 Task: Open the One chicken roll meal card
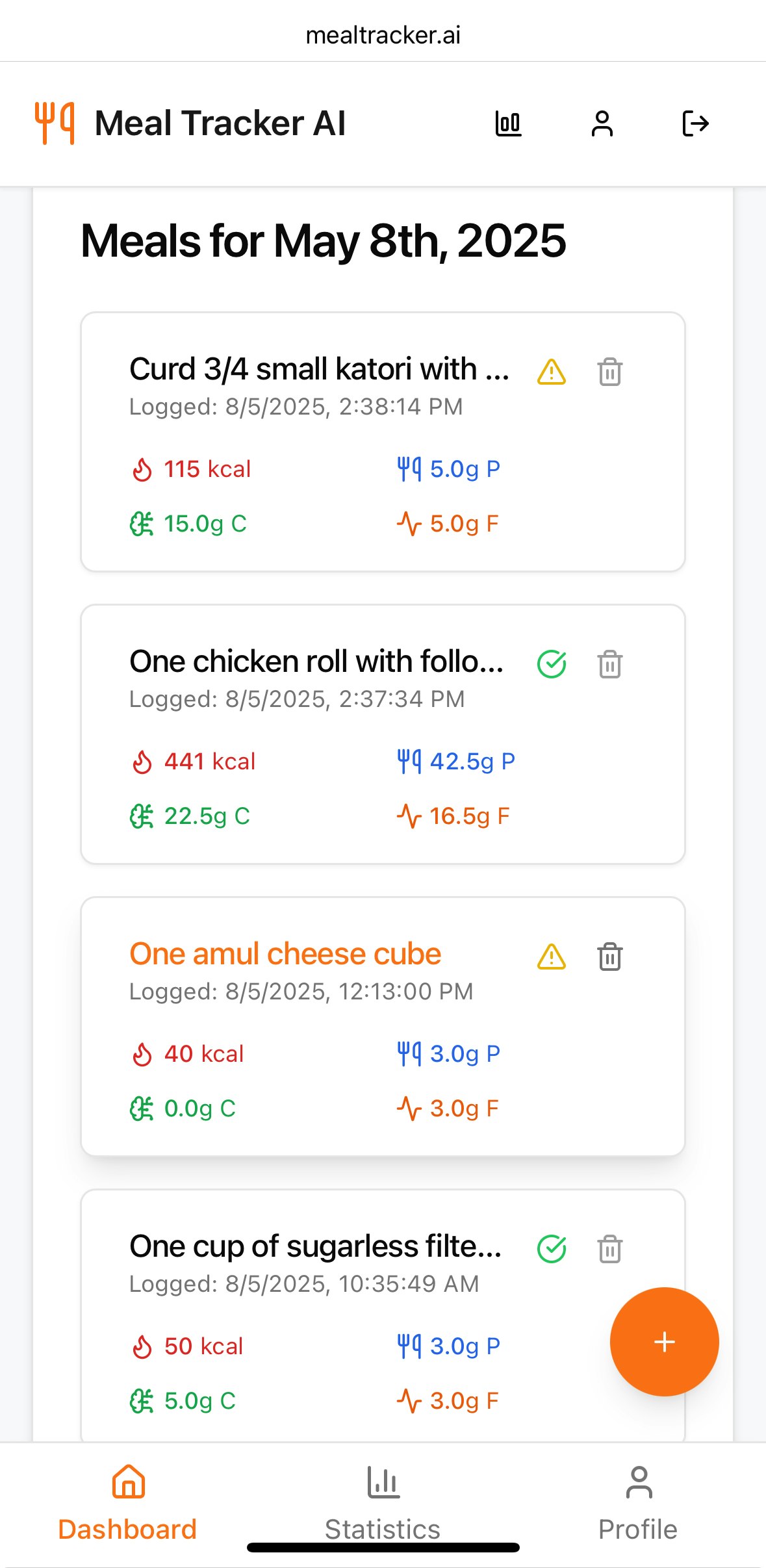coord(383,734)
